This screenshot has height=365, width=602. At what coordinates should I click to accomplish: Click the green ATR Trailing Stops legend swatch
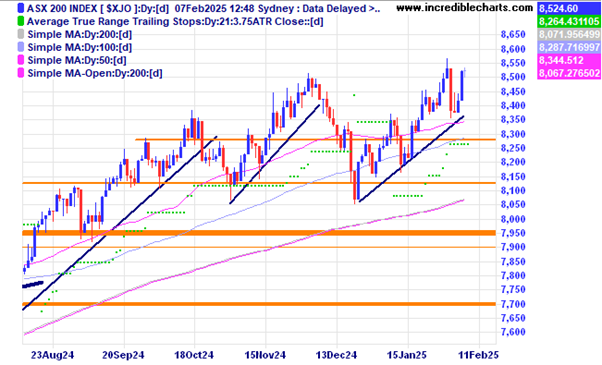[x=21, y=21]
